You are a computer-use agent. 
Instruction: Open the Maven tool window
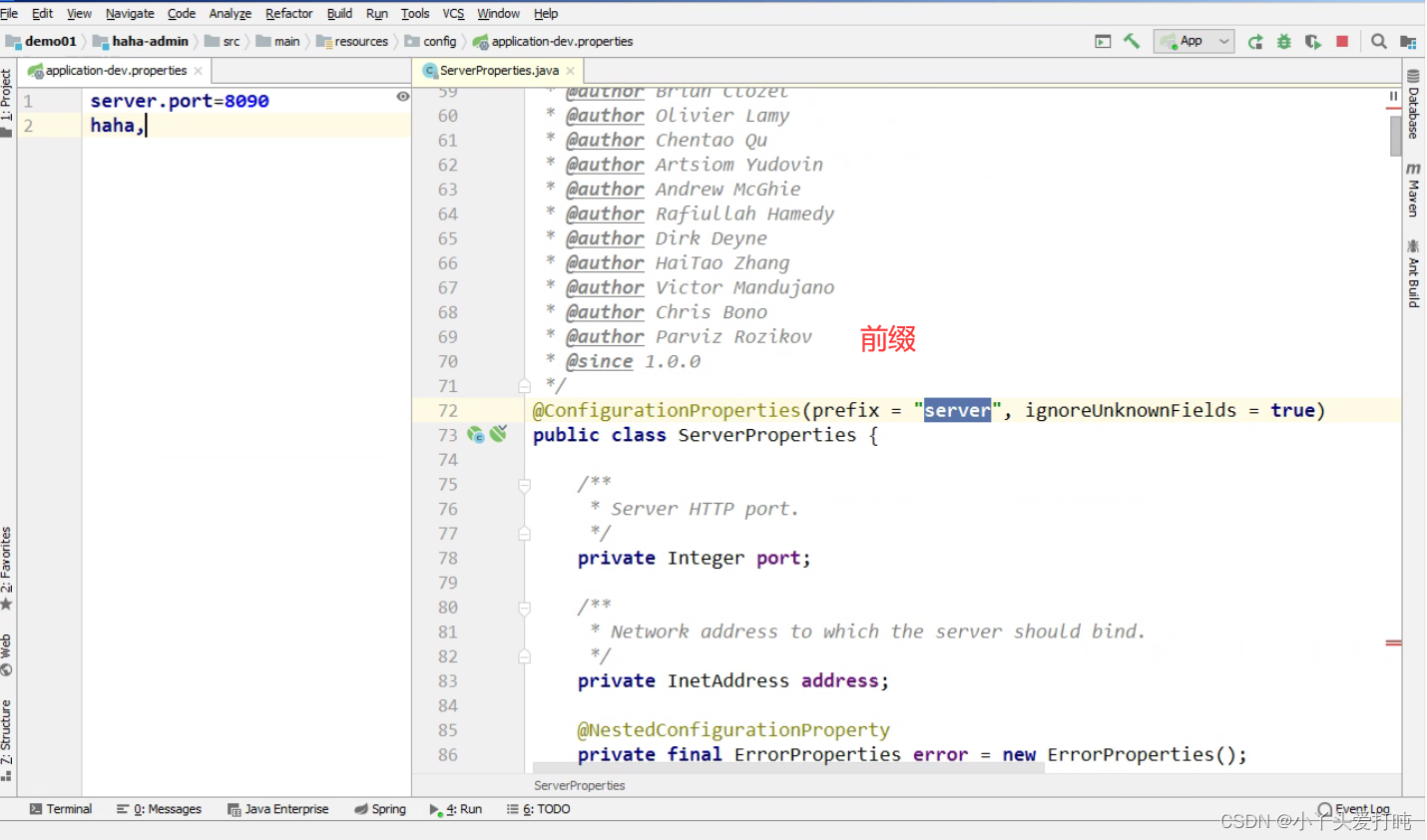coord(1414,190)
